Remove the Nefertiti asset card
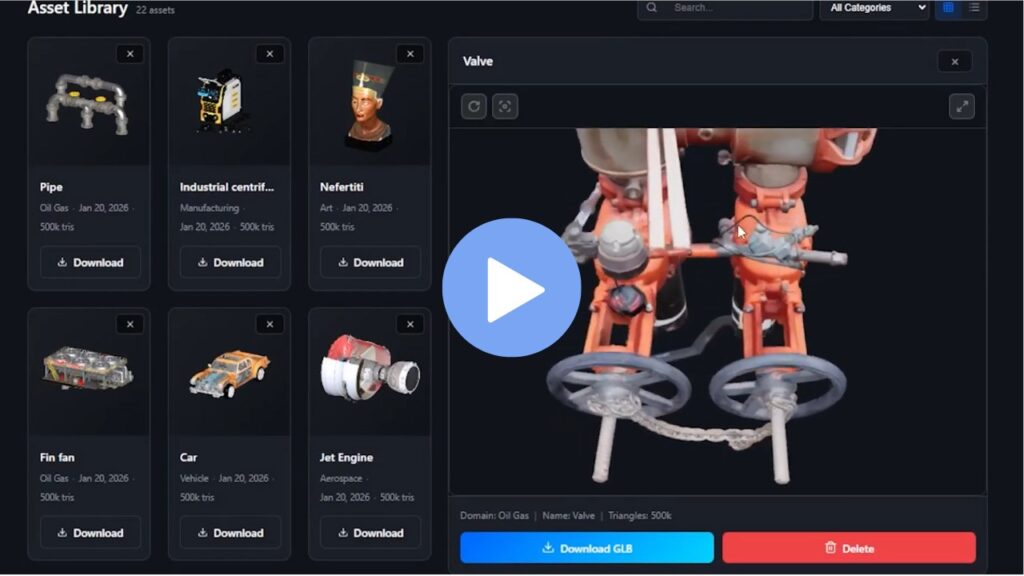Image resolution: width=1024 pixels, height=576 pixels. [410, 54]
